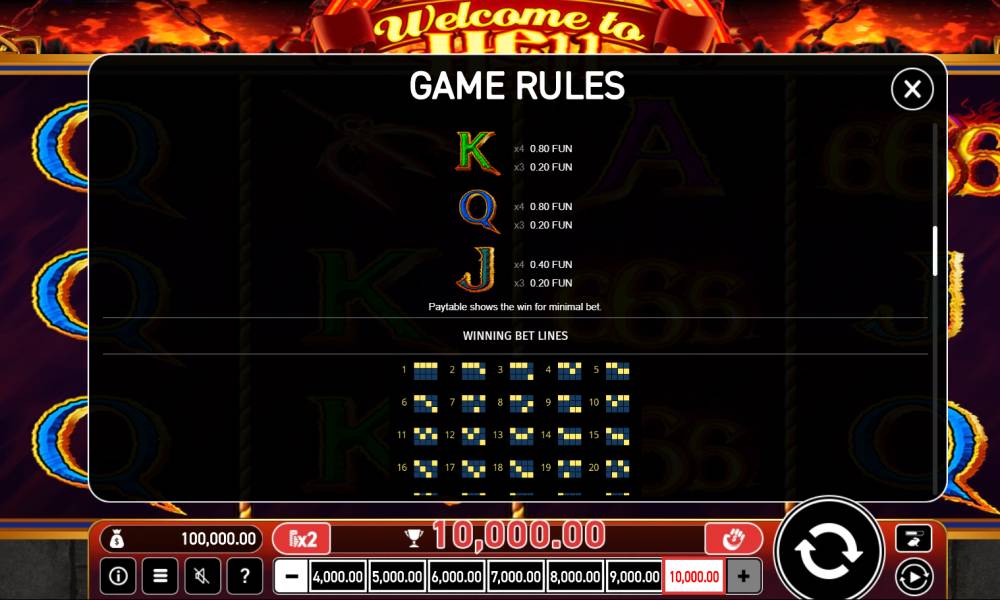Activate the x2 double-up gamble button
Image resolution: width=1000 pixels, height=600 pixels.
[302, 539]
